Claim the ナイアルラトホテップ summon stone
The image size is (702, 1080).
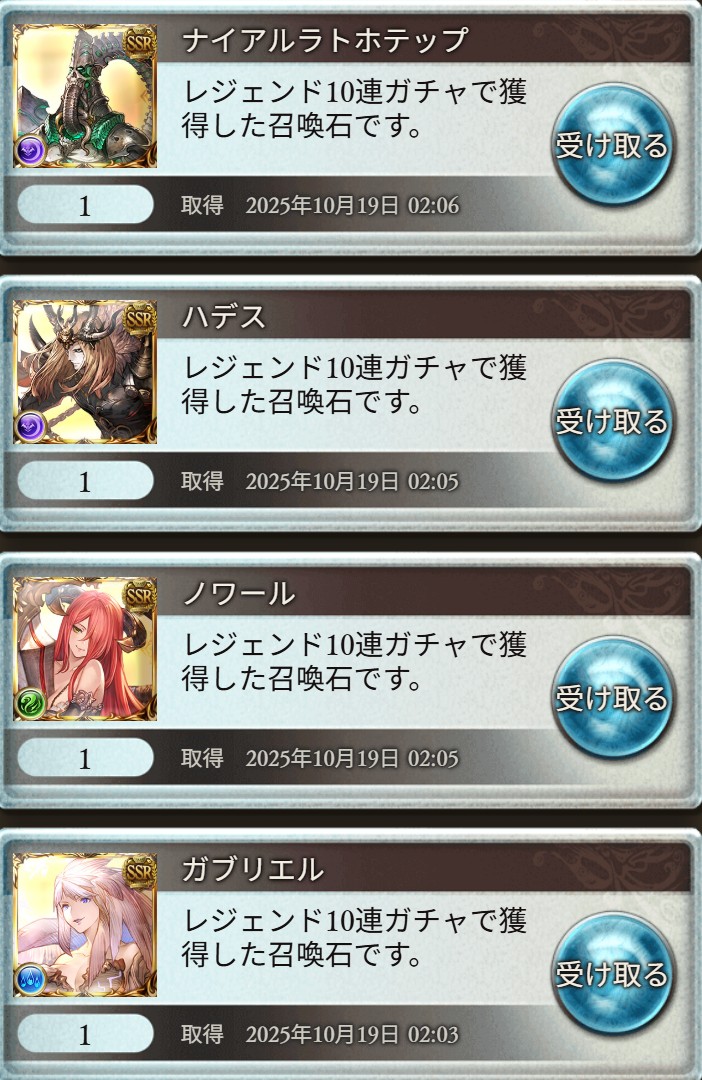pyautogui.click(x=612, y=145)
